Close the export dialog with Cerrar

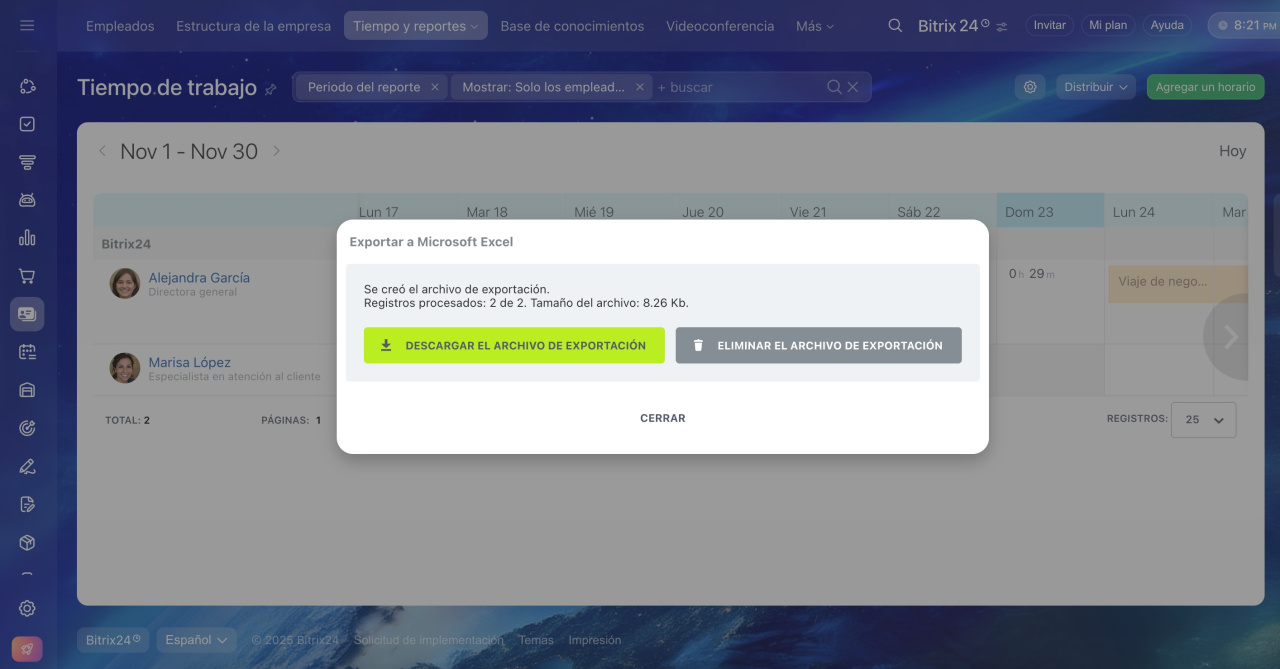[x=662, y=418]
